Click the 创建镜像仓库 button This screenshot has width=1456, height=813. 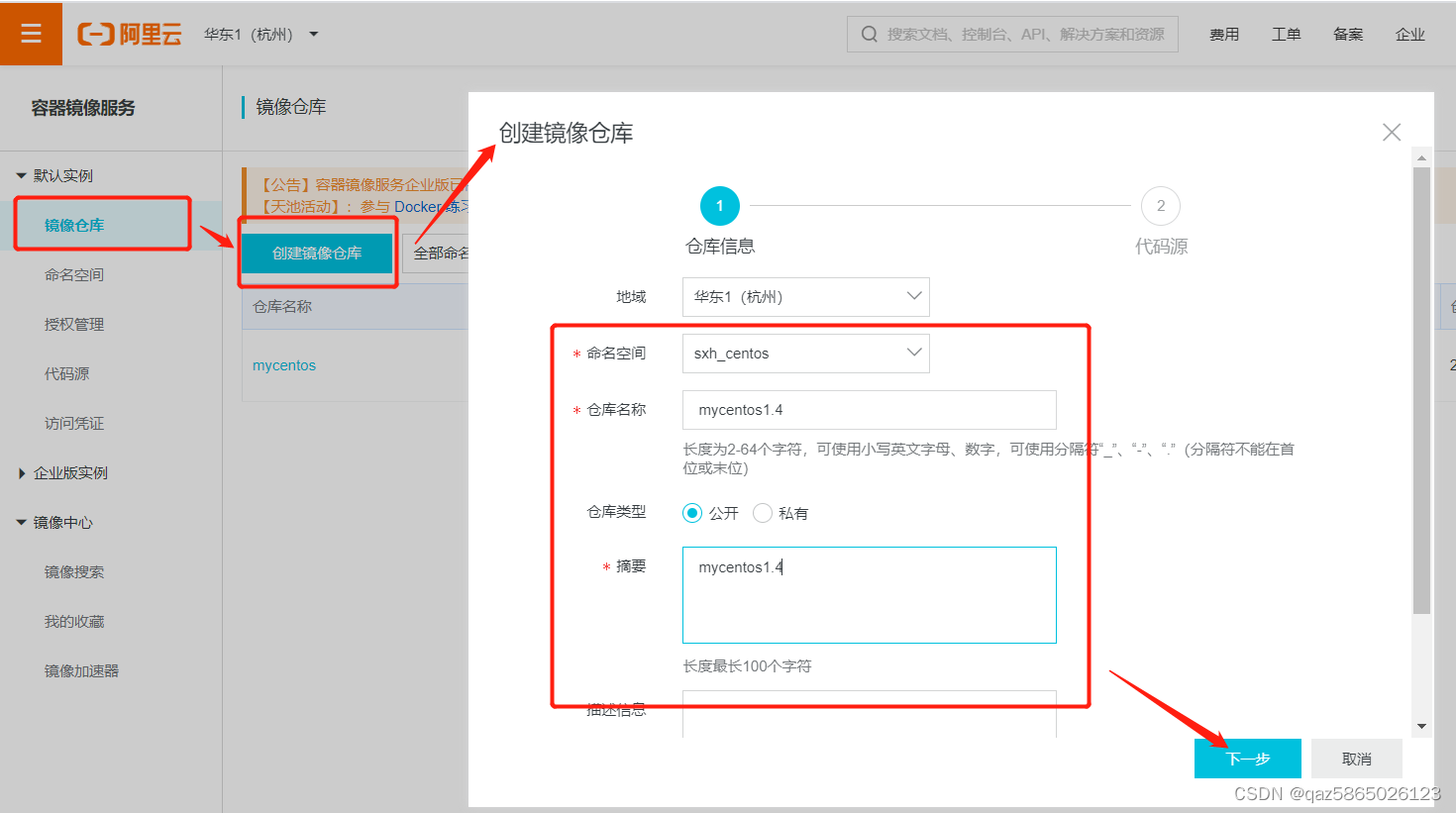(x=317, y=254)
